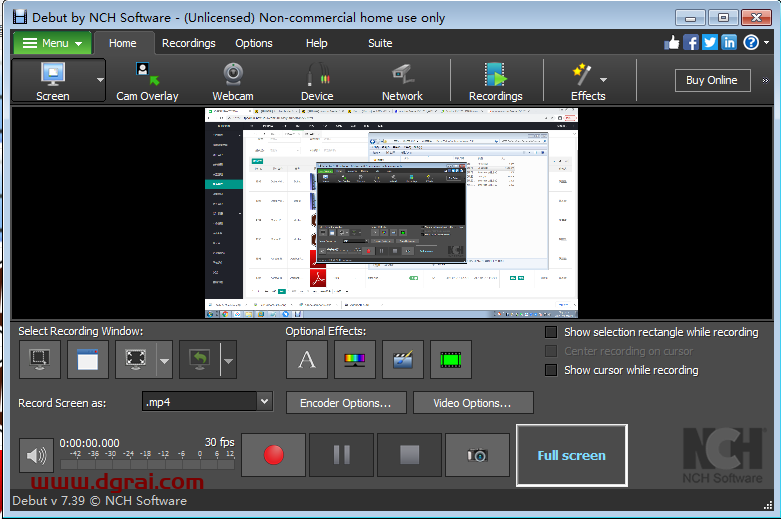Image resolution: width=781 pixels, height=519 pixels.
Task: Click the speaker audio icon
Action: 36,455
